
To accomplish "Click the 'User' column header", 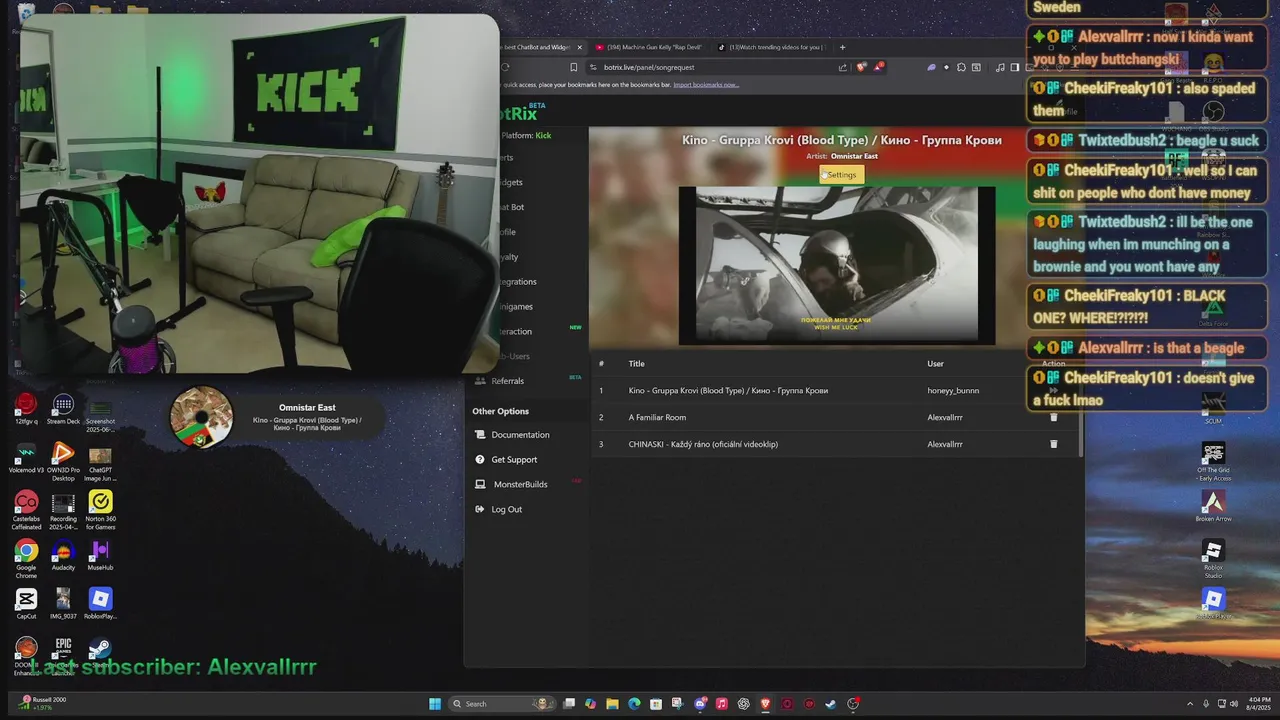I will (935, 364).
